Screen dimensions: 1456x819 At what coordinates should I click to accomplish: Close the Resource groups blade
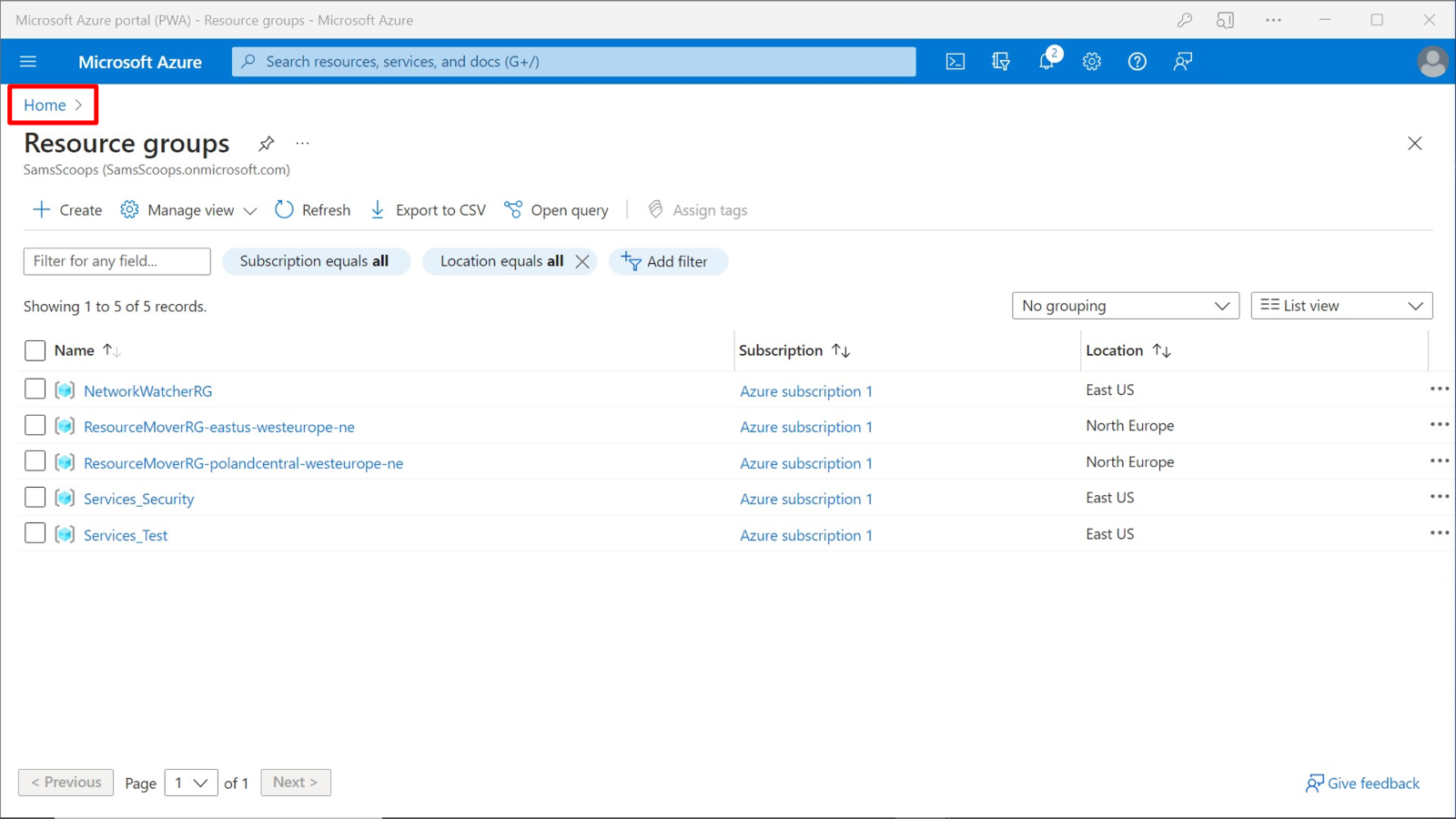pyautogui.click(x=1414, y=144)
